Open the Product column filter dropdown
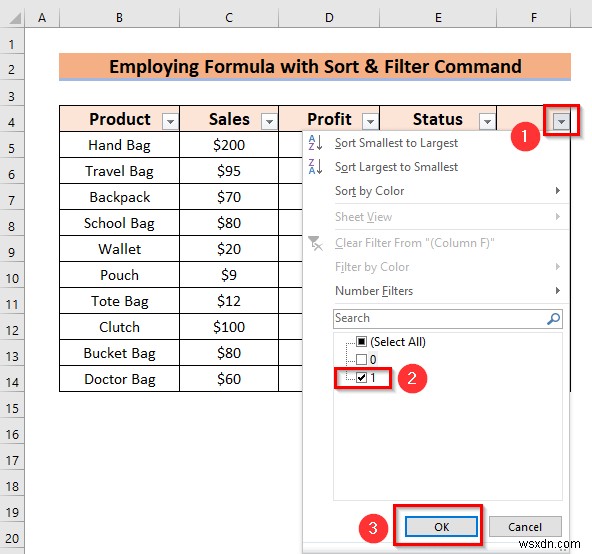This screenshot has width=592, height=554. point(170,122)
